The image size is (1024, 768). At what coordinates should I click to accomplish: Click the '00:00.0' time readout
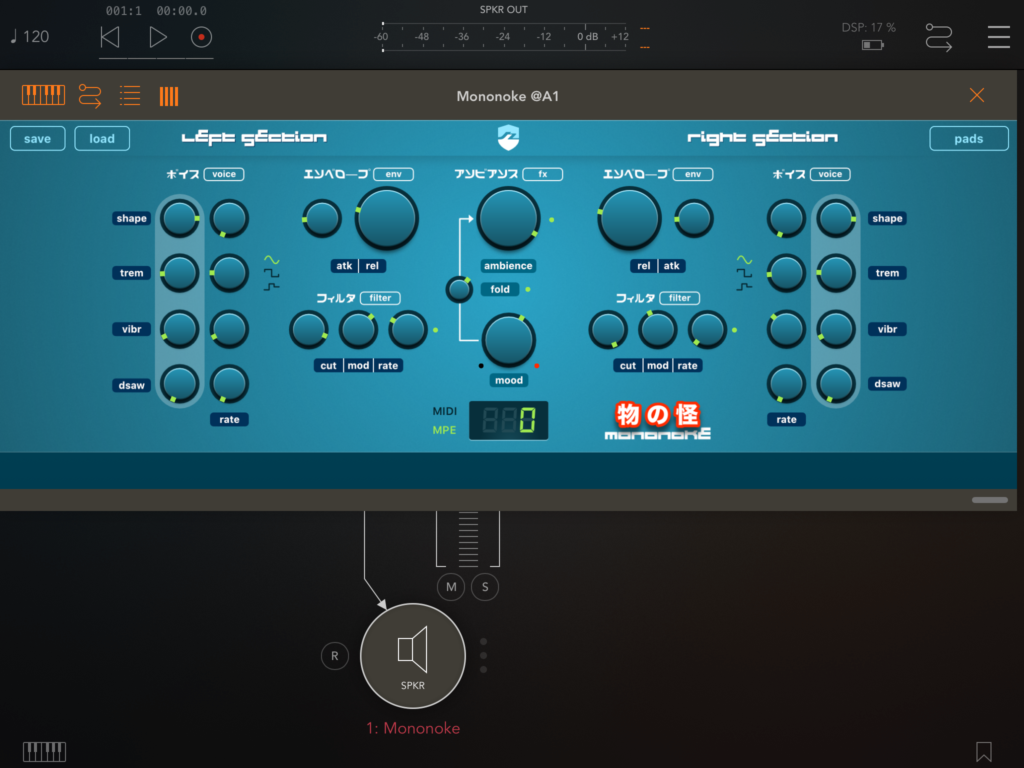(x=182, y=10)
